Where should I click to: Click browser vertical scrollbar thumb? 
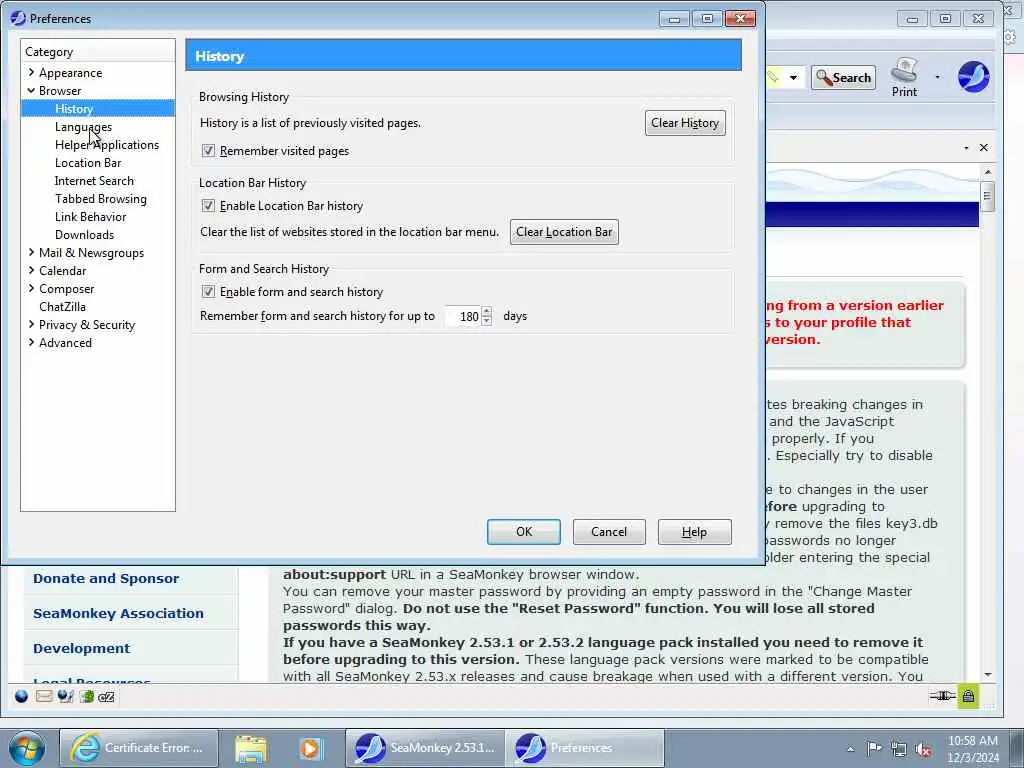click(x=987, y=197)
